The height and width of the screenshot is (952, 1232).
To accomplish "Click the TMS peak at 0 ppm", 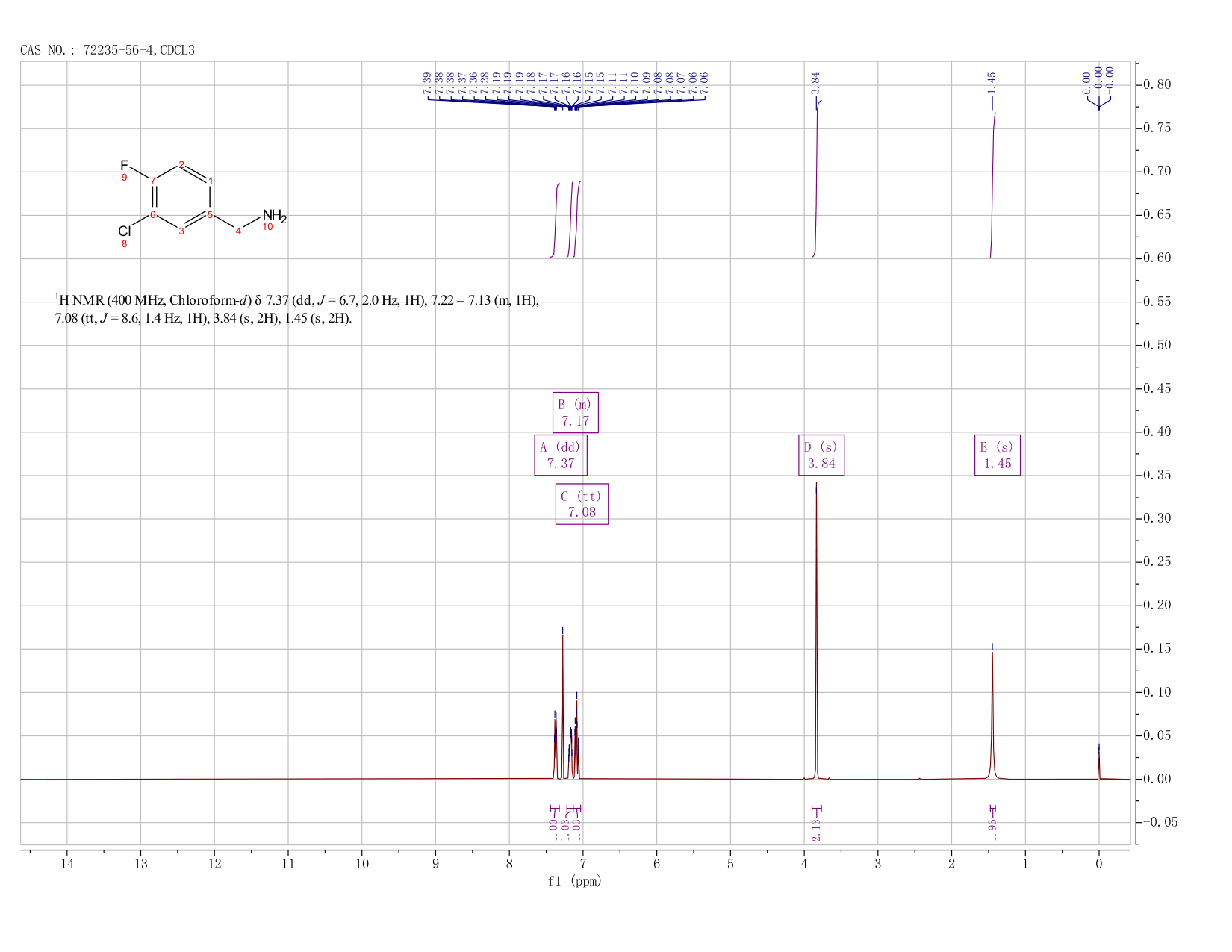I will (x=1098, y=763).
